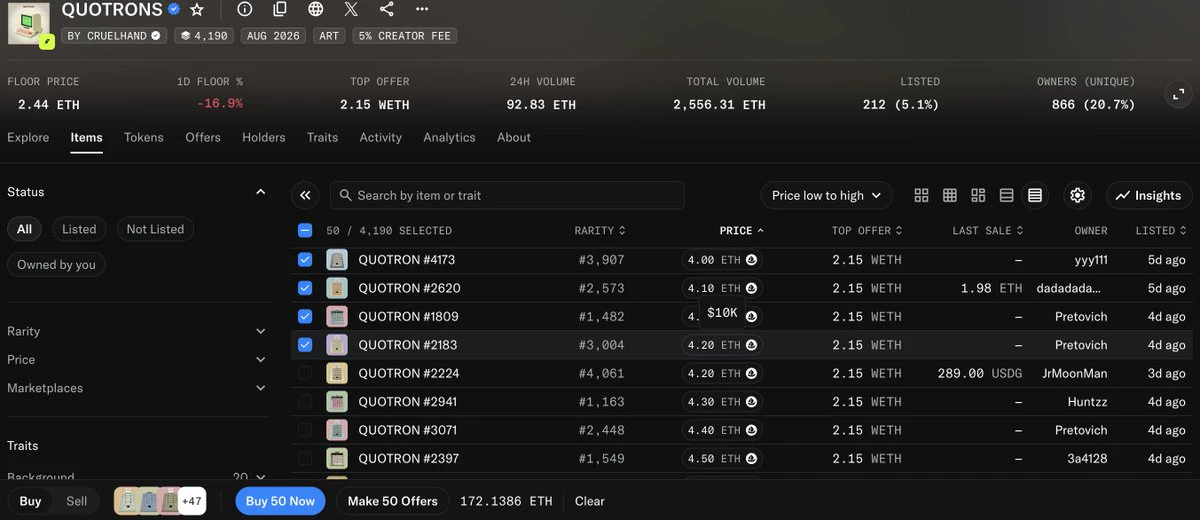This screenshot has width=1200, height=520.
Task: Open the Price low to high dropdown
Action: [x=827, y=195]
